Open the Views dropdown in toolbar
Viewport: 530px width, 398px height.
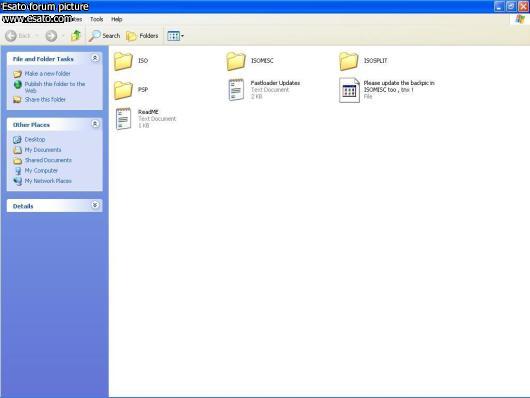(x=175, y=36)
